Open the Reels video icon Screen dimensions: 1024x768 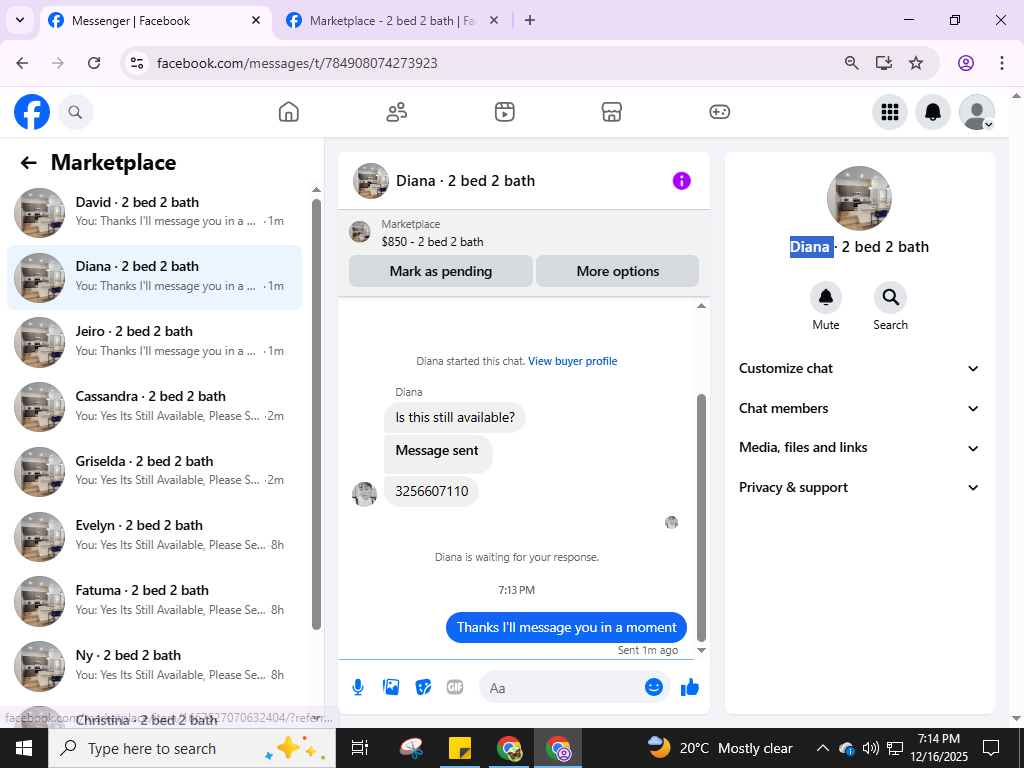504,112
